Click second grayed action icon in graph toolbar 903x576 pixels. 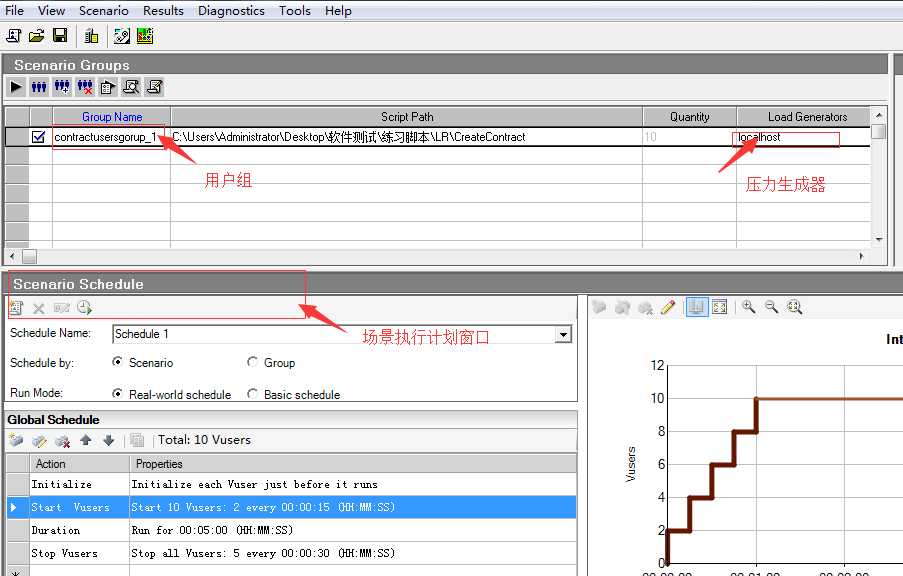622,308
